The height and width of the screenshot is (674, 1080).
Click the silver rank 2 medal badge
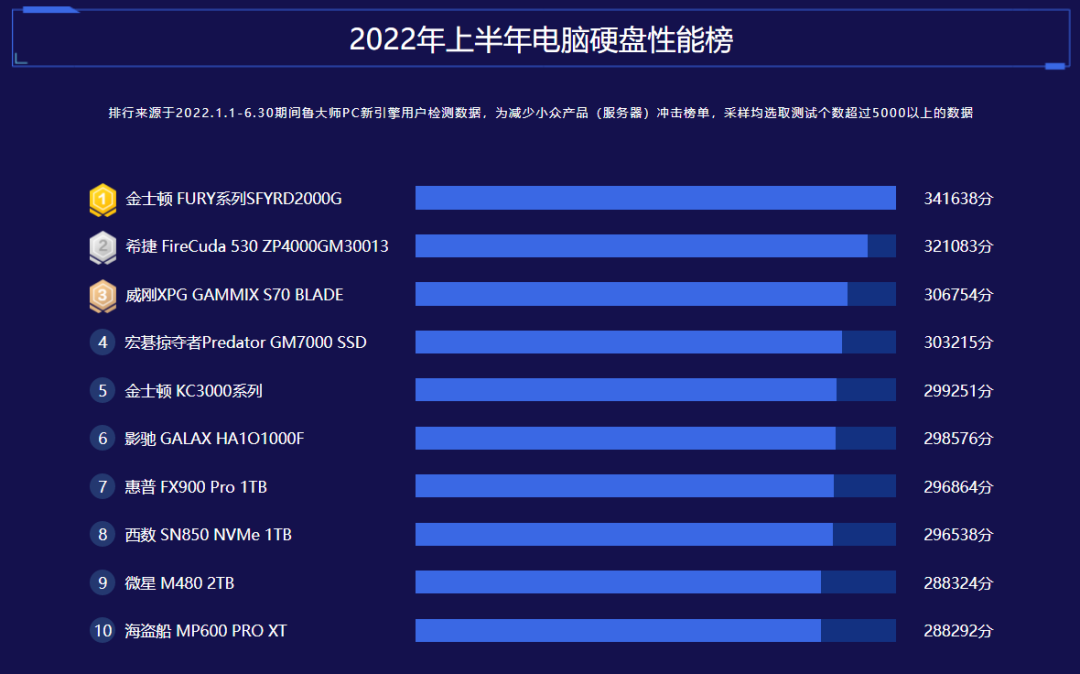[x=103, y=247]
